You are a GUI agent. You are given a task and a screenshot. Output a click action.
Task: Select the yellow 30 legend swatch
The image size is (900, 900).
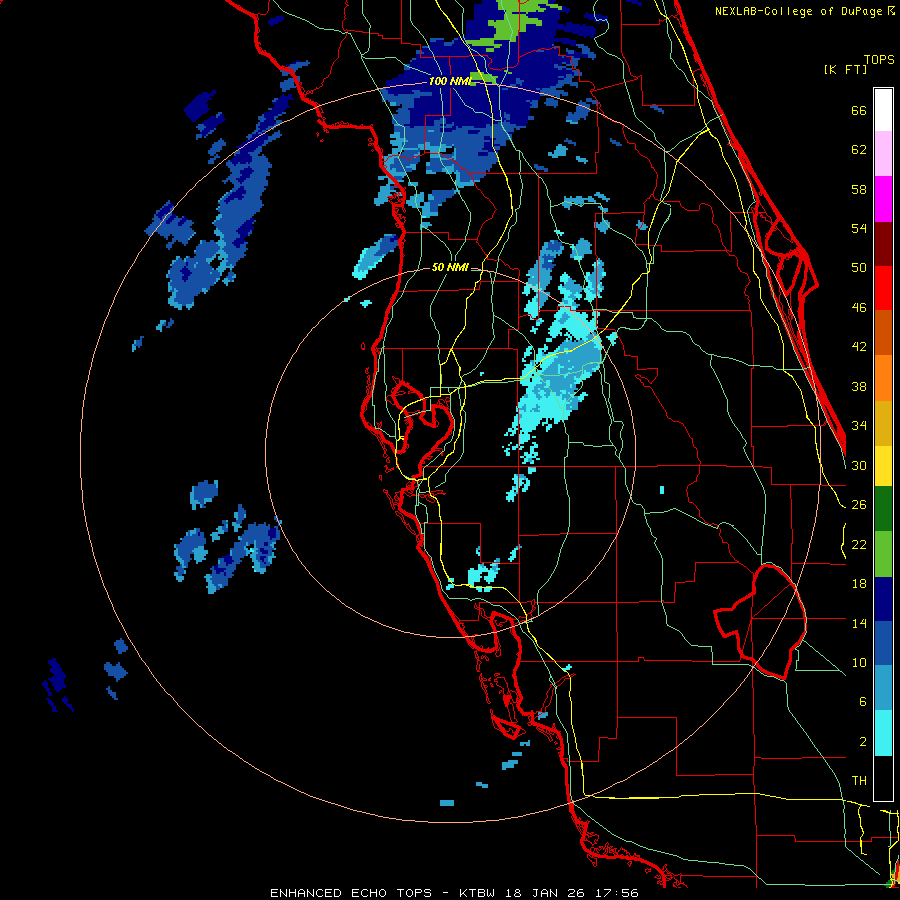883,466
